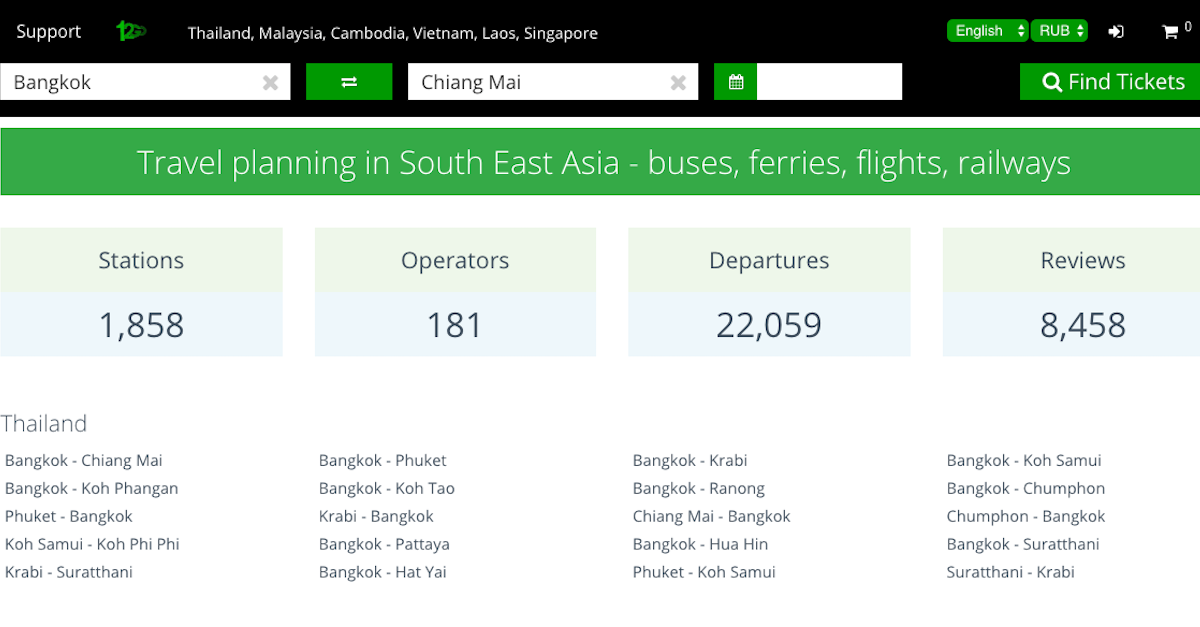Open the shopping cart
The image size is (1200, 627).
click(x=1170, y=32)
